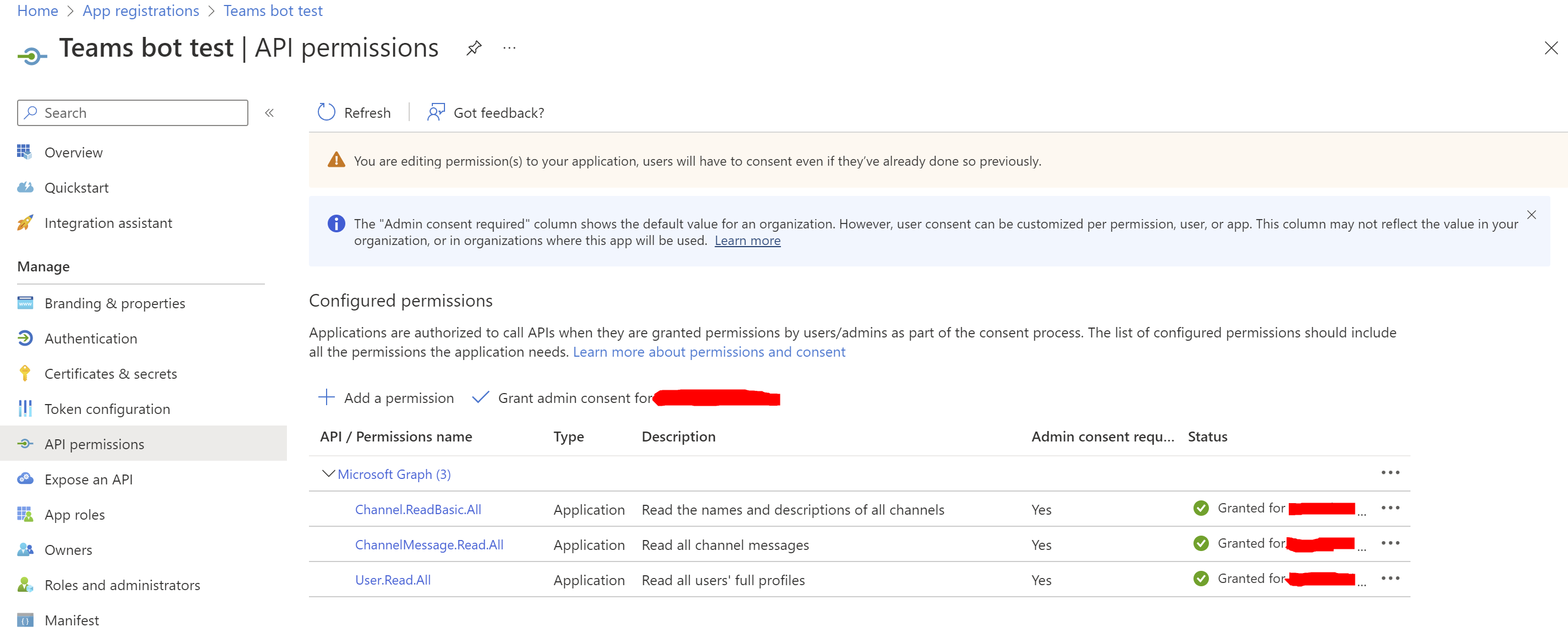Screen dimensions: 1568x638
Task: Click Got feedback? button
Action: pos(485,112)
